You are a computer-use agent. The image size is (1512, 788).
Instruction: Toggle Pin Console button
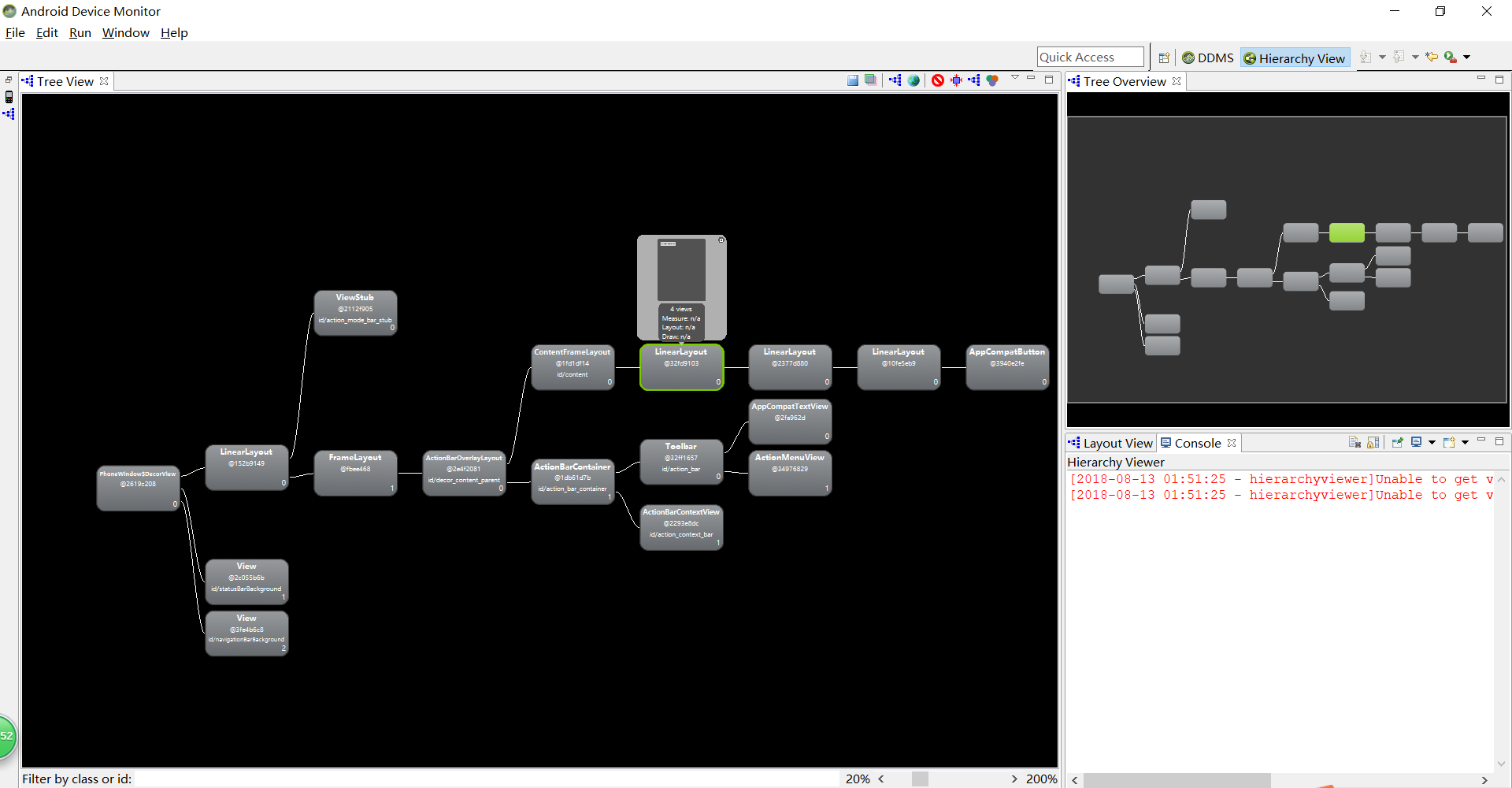click(x=1398, y=442)
